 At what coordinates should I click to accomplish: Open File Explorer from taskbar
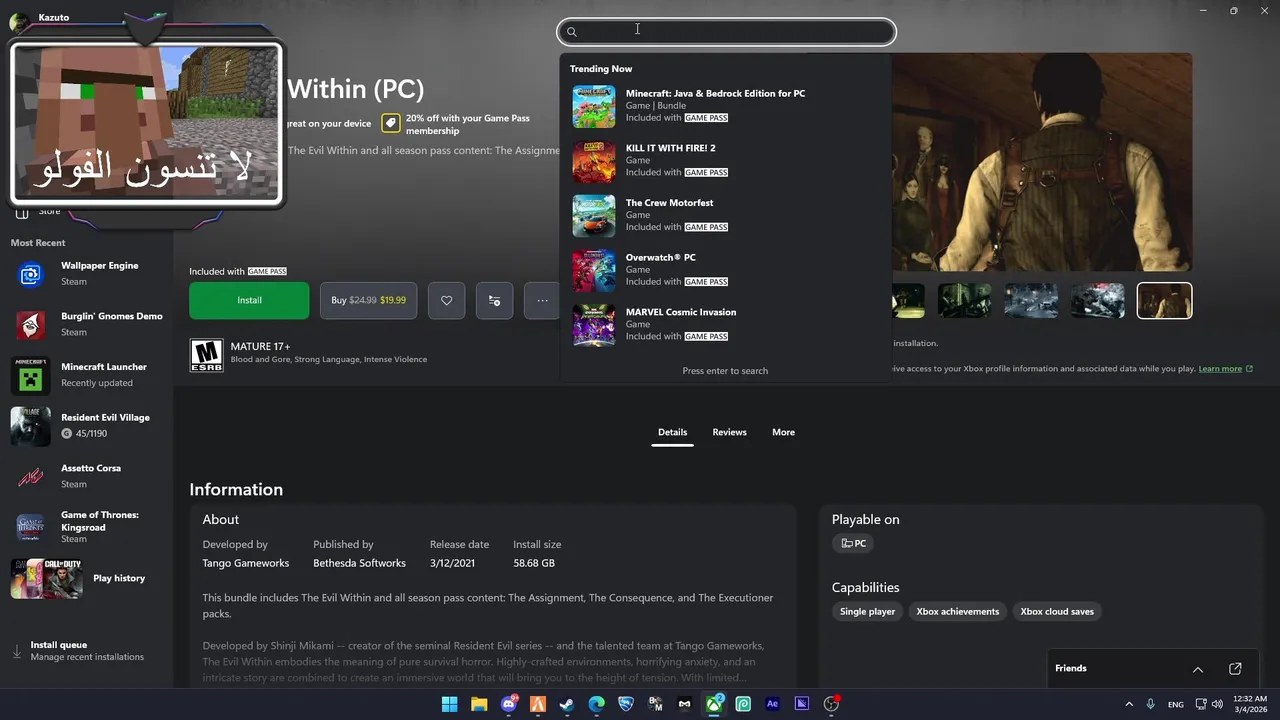pos(479,704)
